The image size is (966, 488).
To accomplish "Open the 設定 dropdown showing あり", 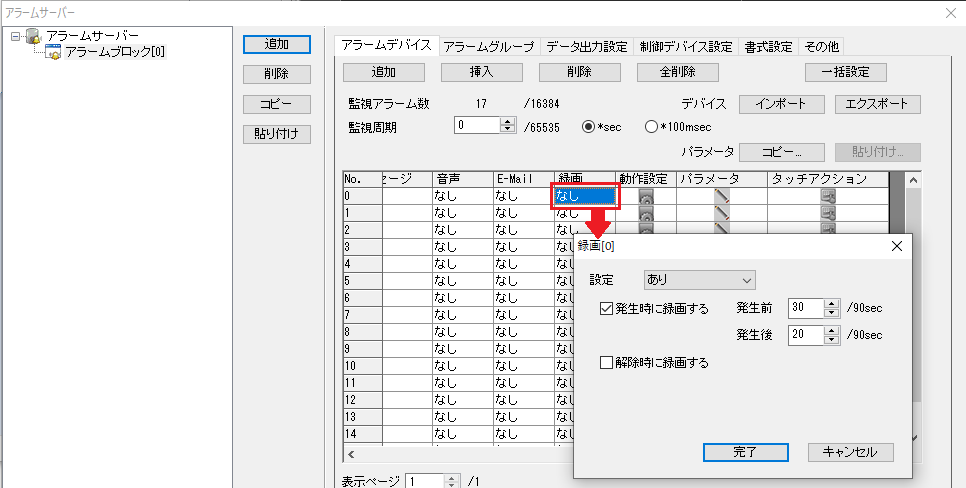I will coord(700,280).
